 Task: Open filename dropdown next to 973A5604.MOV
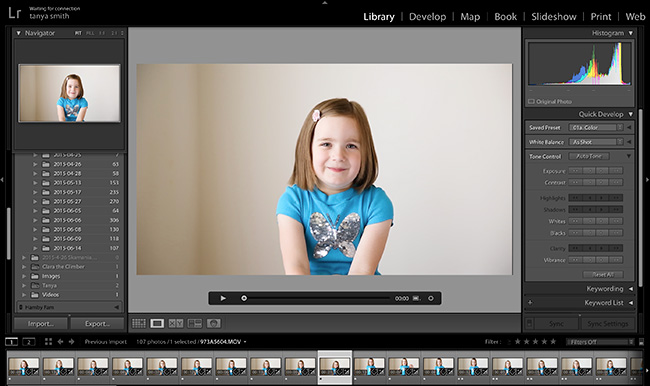[245, 342]
